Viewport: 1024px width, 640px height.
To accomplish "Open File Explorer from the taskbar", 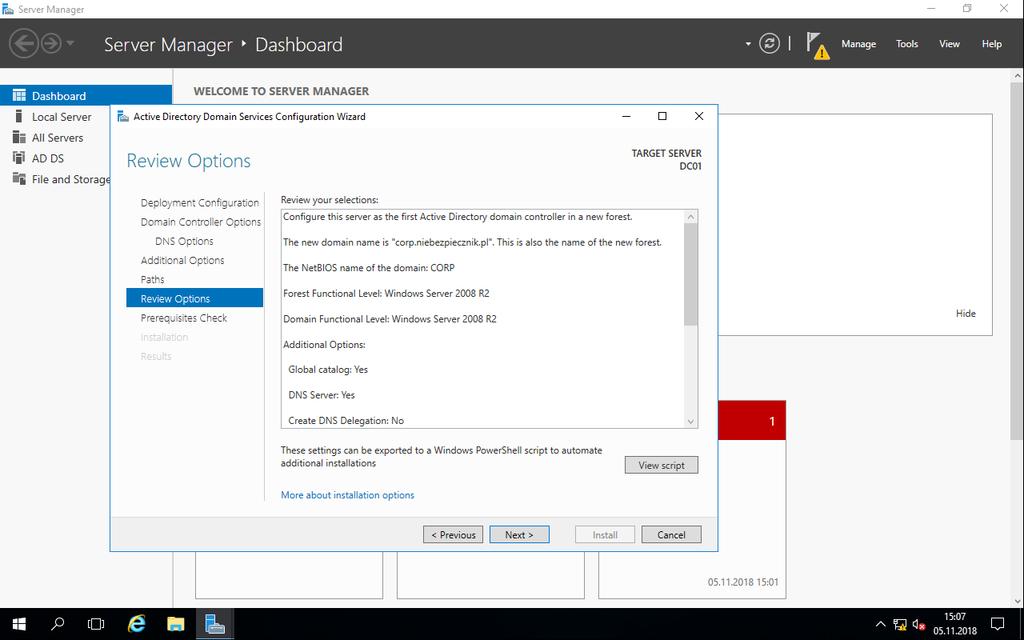I will point(176,624).
